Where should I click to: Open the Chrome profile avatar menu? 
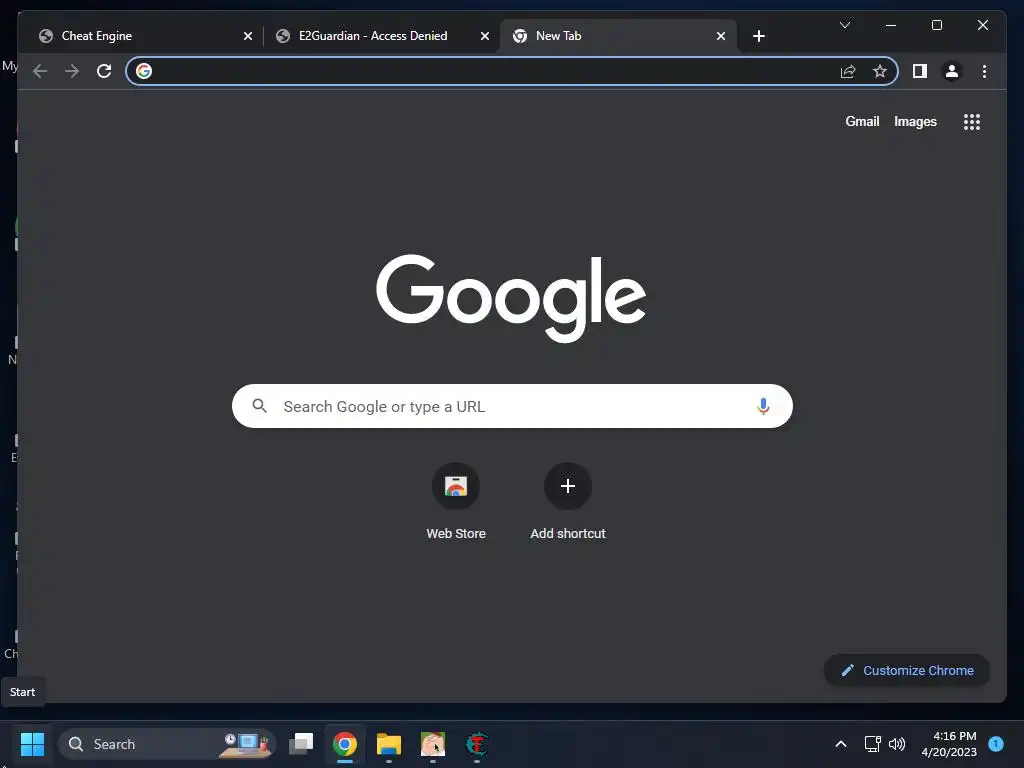[952, 71]
